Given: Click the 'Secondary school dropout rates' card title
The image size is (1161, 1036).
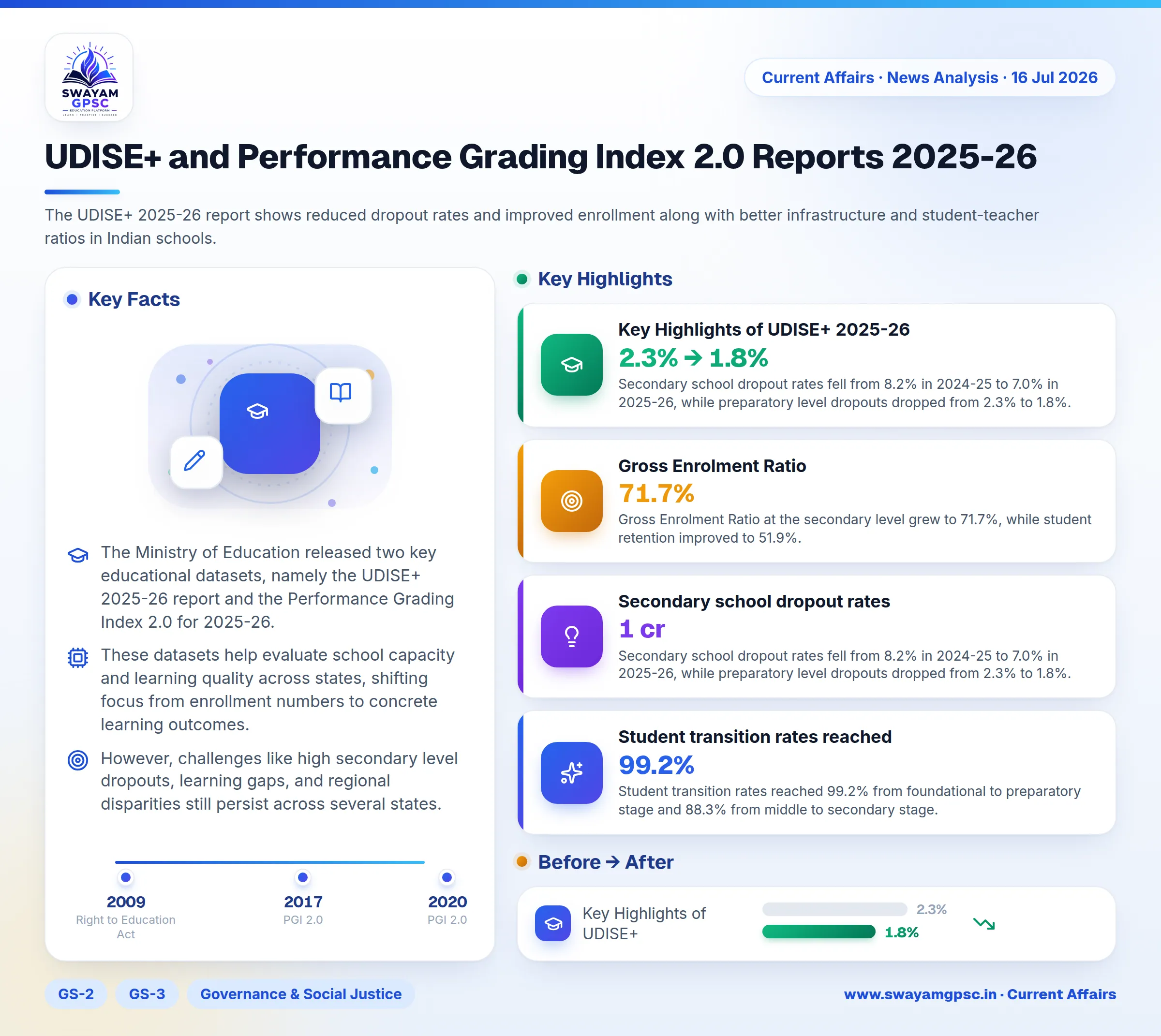Looking at the screenshot, I should pyautogui.click(x=754, y=601).
